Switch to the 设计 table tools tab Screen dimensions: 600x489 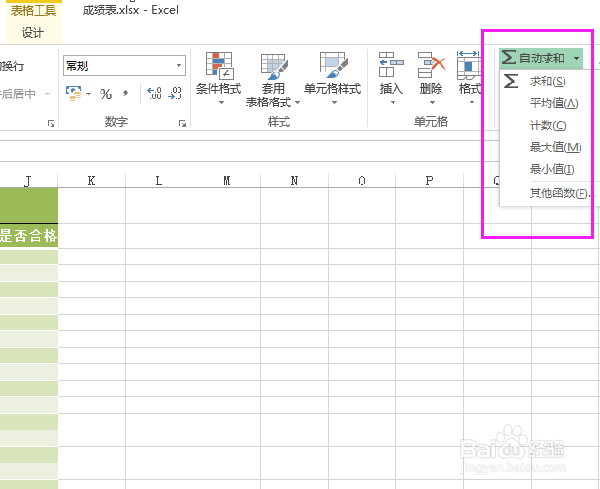(33, 33)
